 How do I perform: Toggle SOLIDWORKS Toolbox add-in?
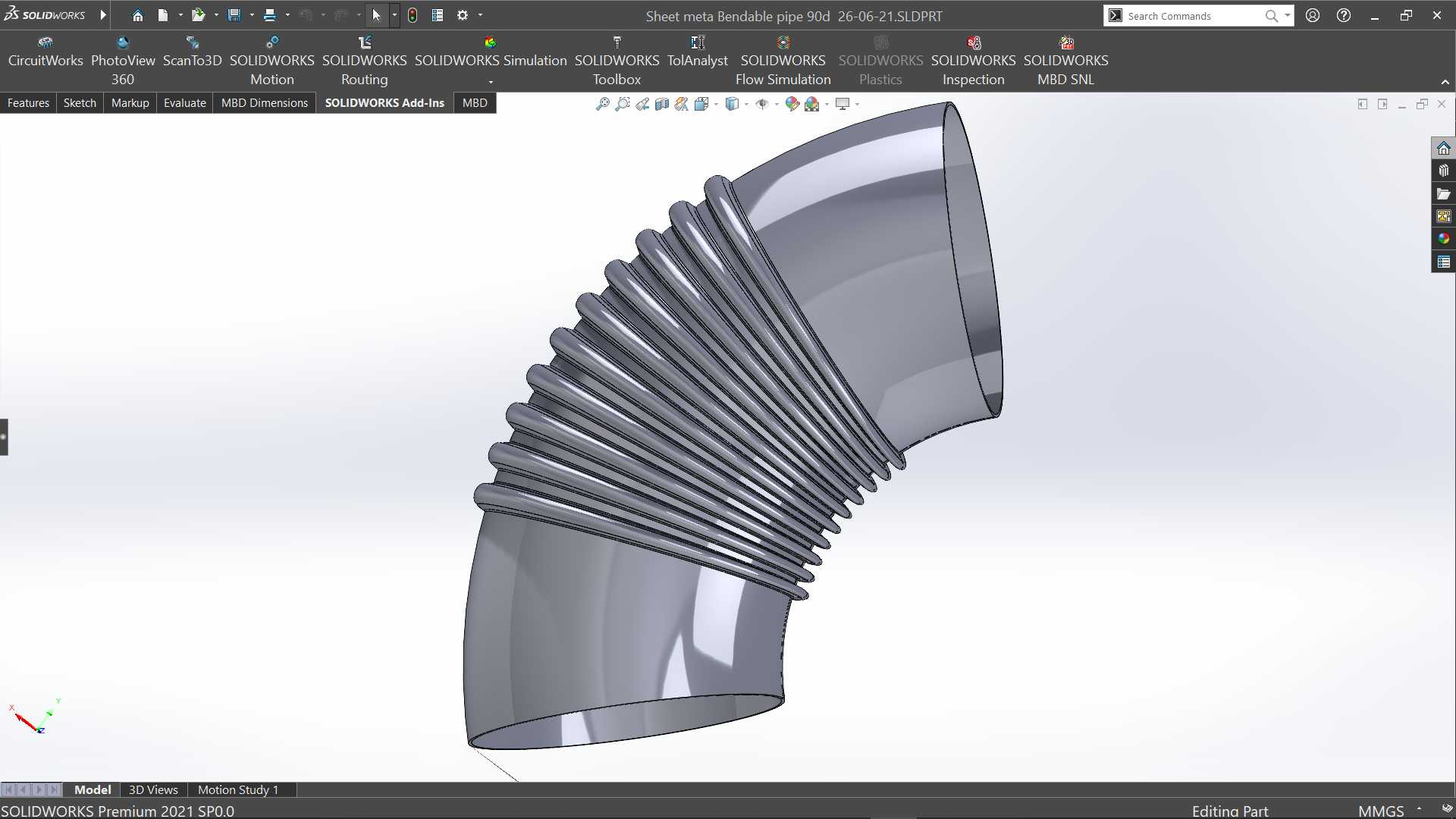coord(617,61)
